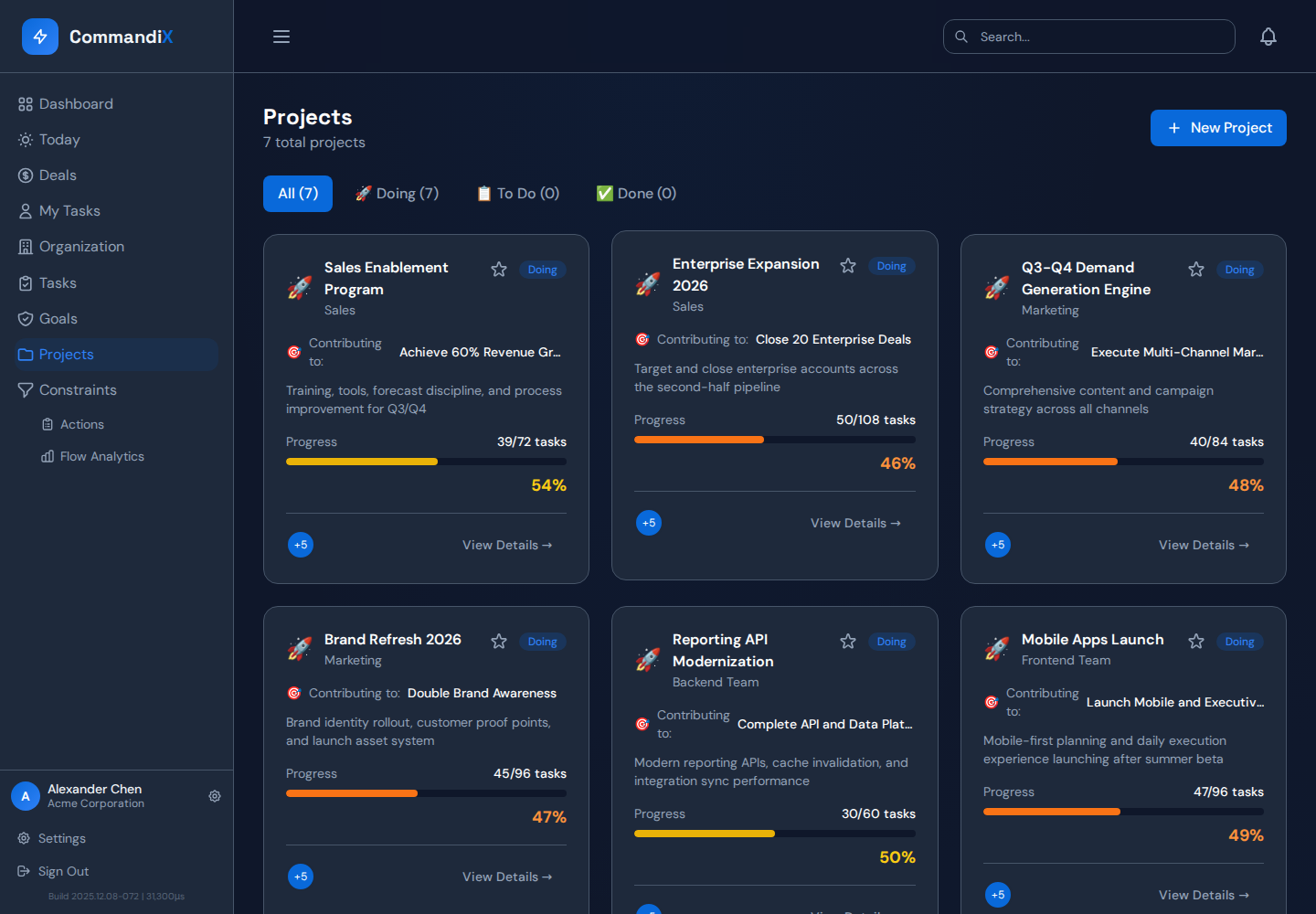The width and height of the screenshot is (1316, 914).
Task: Open the notifications bell
Action: (1268, 37)
